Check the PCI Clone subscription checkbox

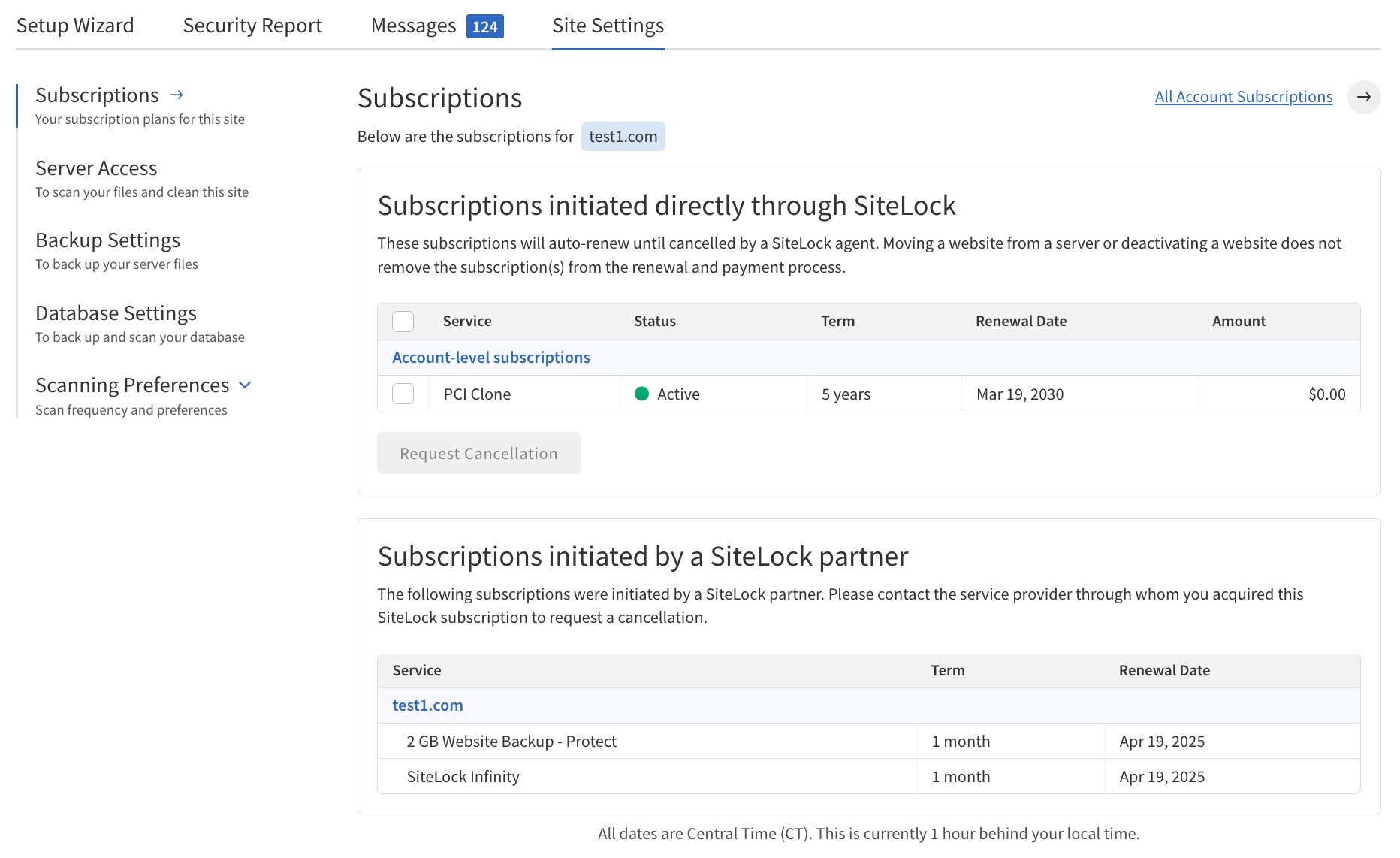[403, 394]
